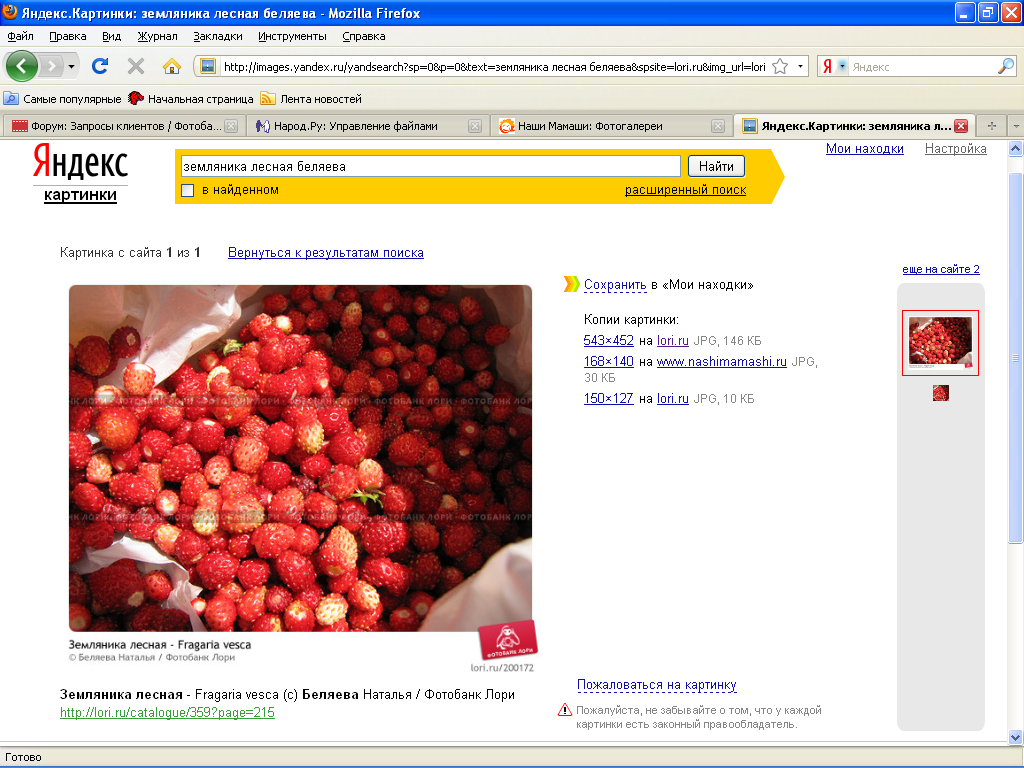Click Пожаловаться на картинку

pos(656,685)
